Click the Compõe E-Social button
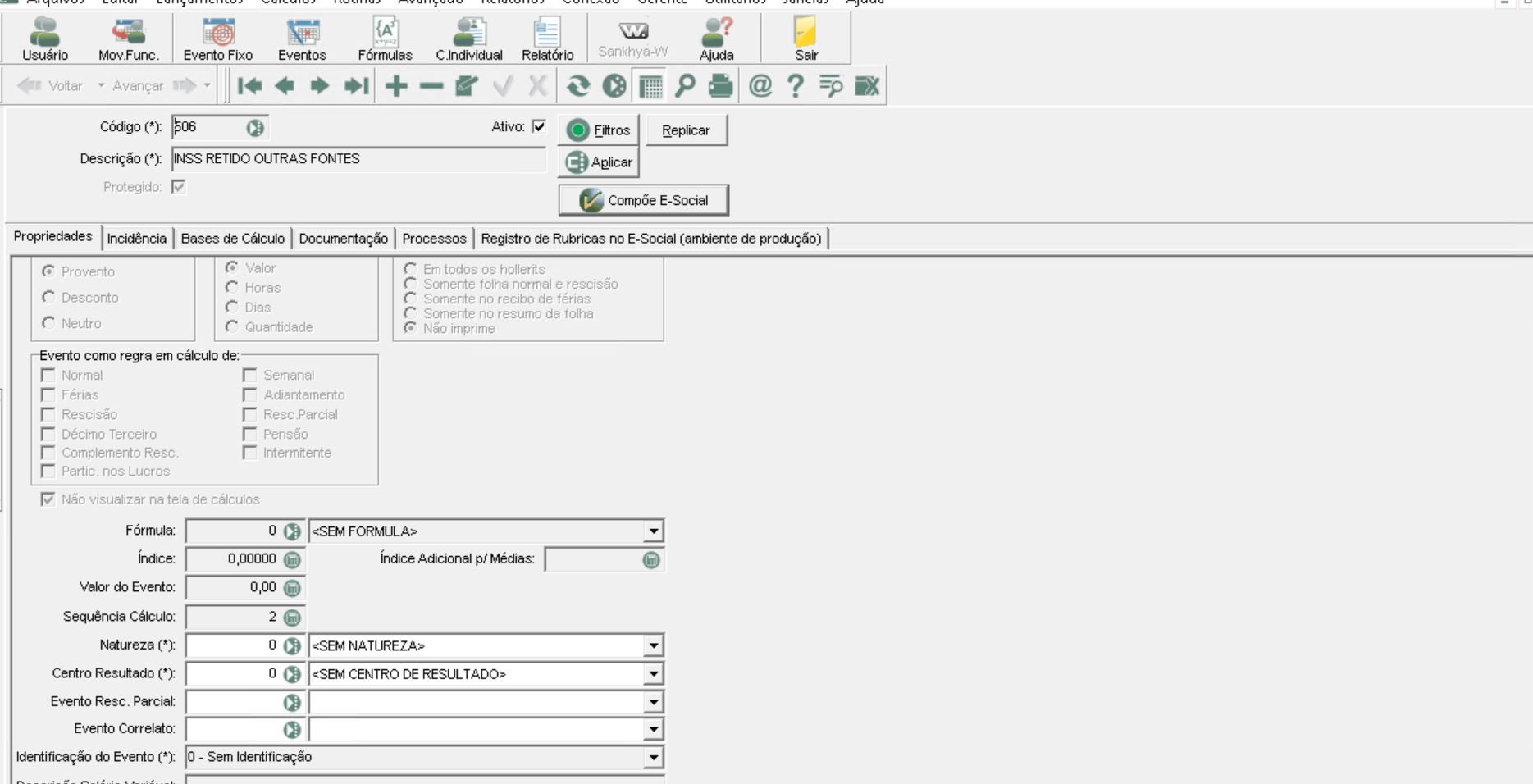The height and width of the screenshot is (784, 1533). (644, 200)
